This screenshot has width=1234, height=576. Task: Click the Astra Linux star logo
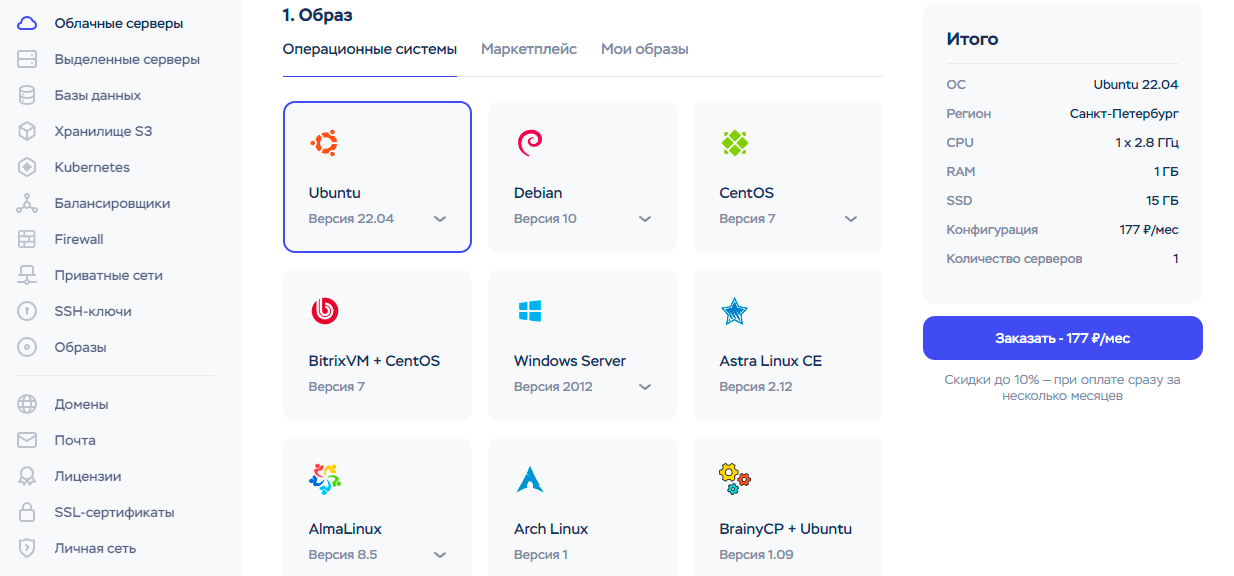tap(735, 311)
